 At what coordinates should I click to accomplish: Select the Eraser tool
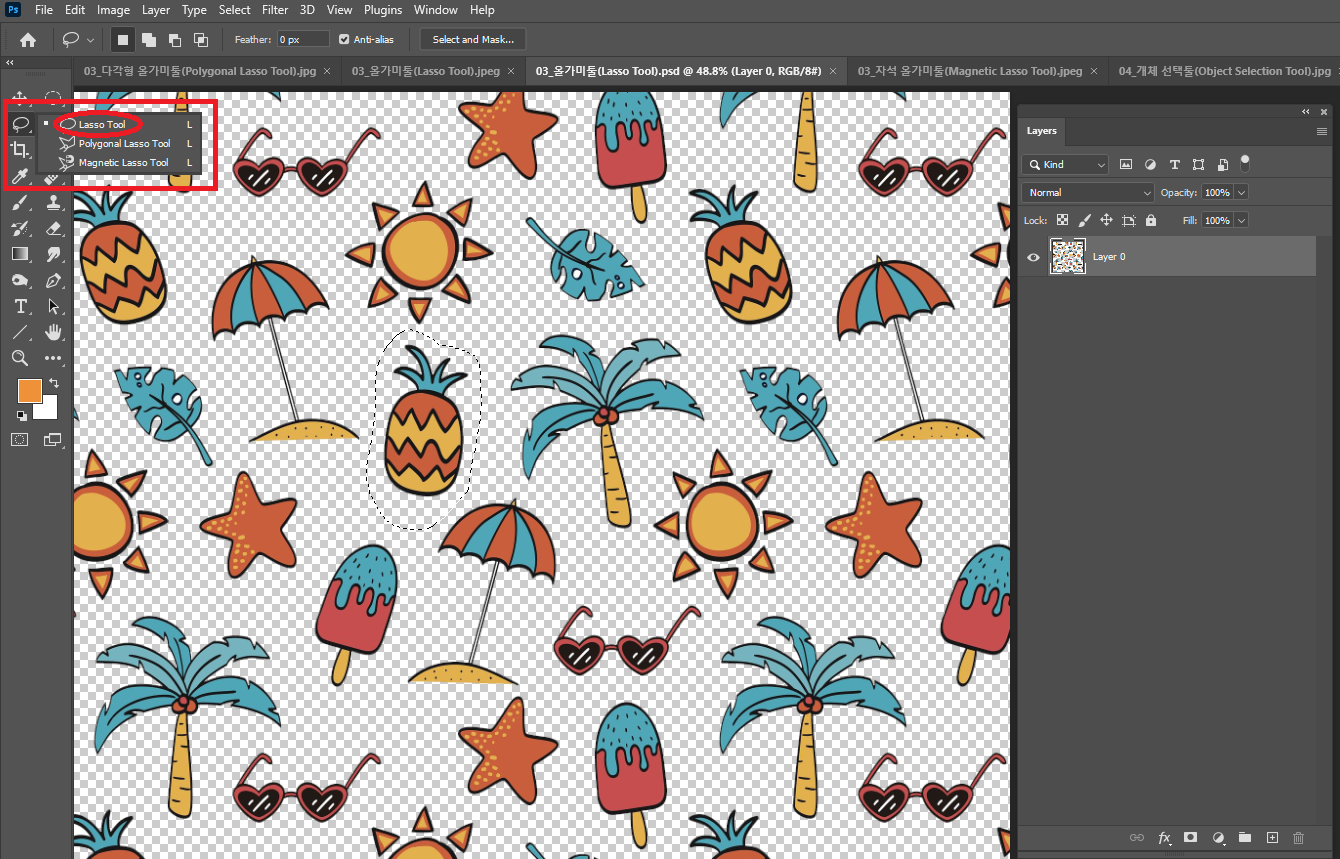pyautogui.click(x=54, y=228)
